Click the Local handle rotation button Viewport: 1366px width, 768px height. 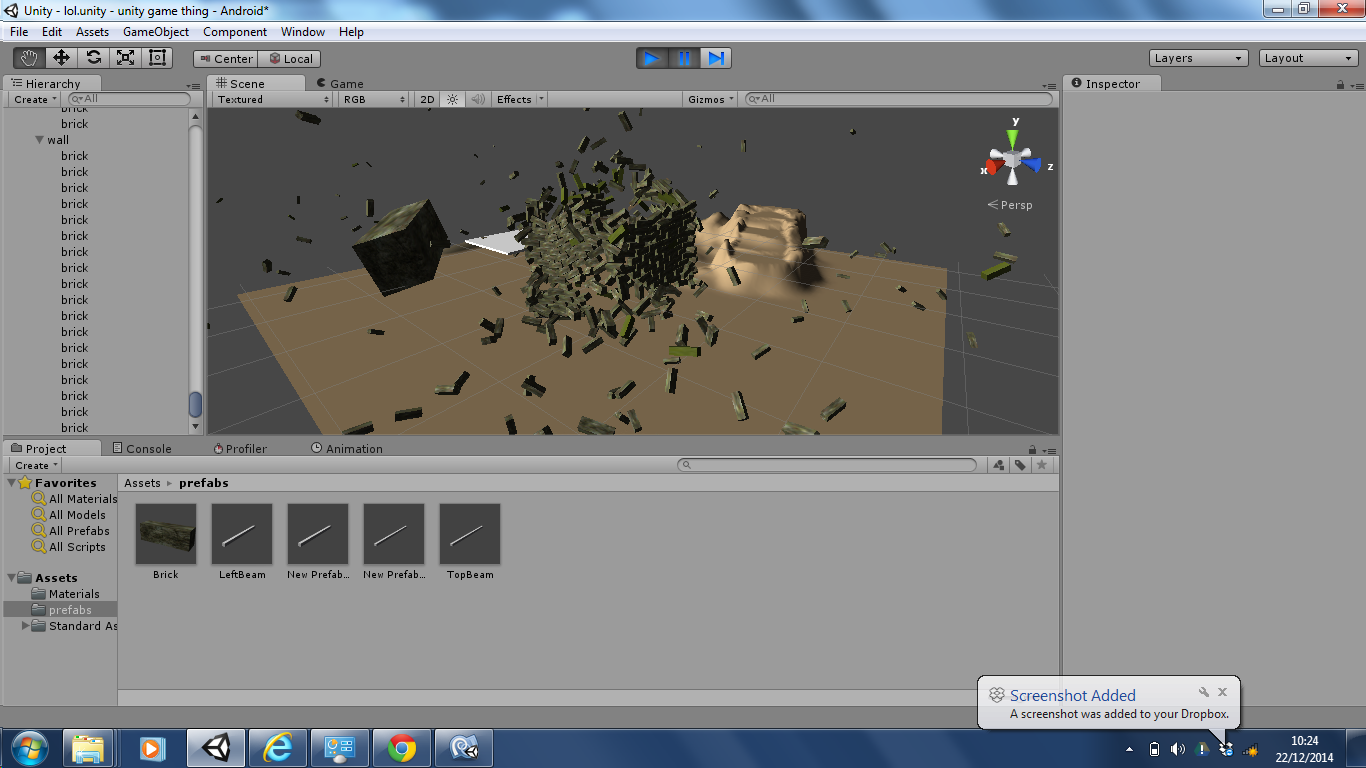point(291,59)
